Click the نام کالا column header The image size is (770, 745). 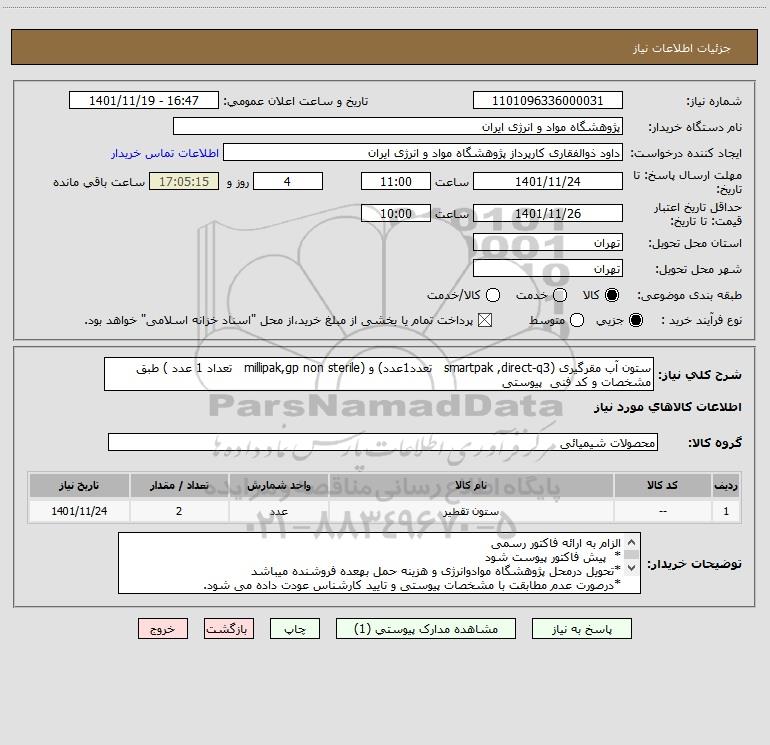(x=471, y=485)
